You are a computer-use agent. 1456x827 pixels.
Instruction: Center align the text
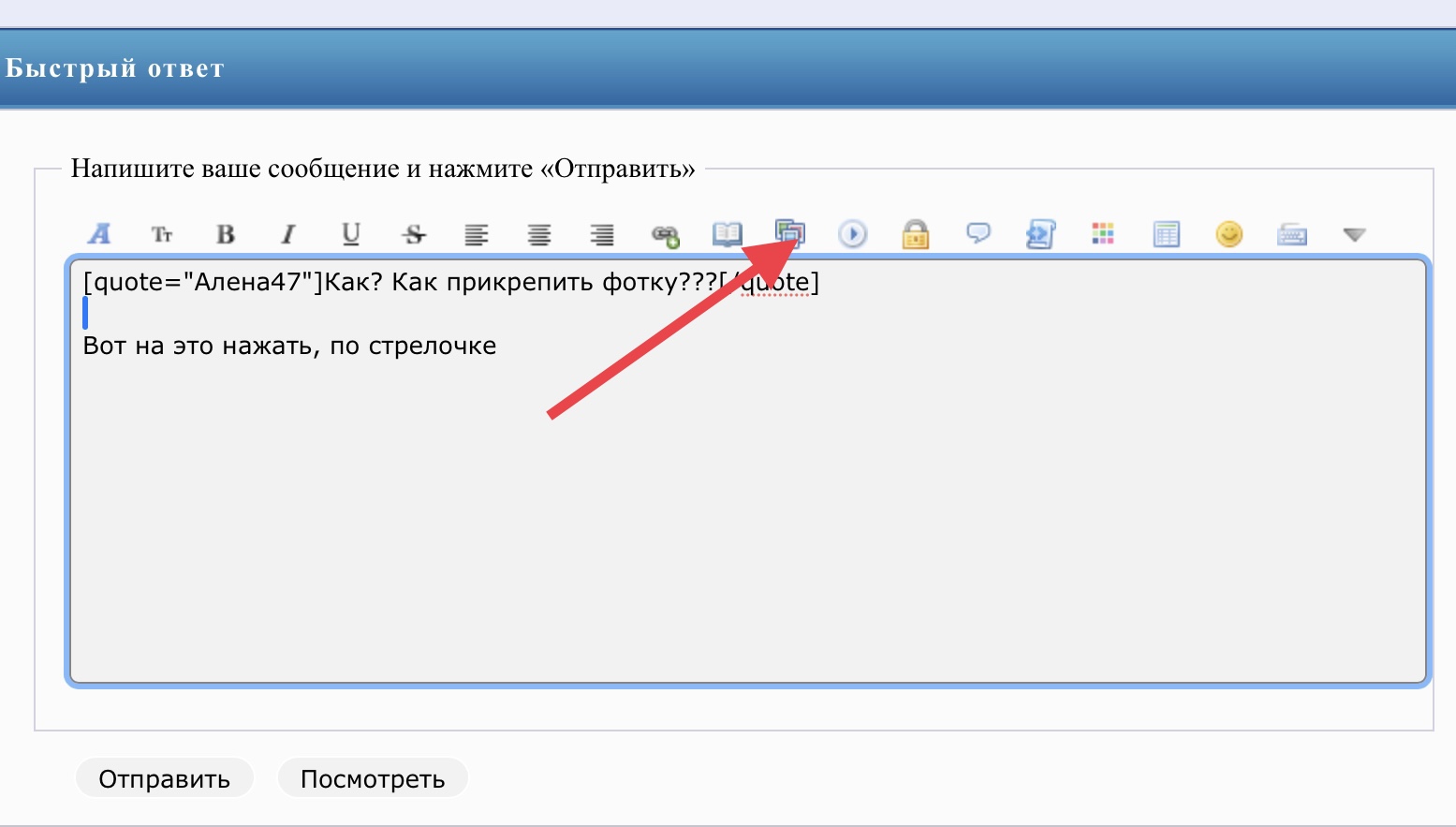tap(539, 234)
